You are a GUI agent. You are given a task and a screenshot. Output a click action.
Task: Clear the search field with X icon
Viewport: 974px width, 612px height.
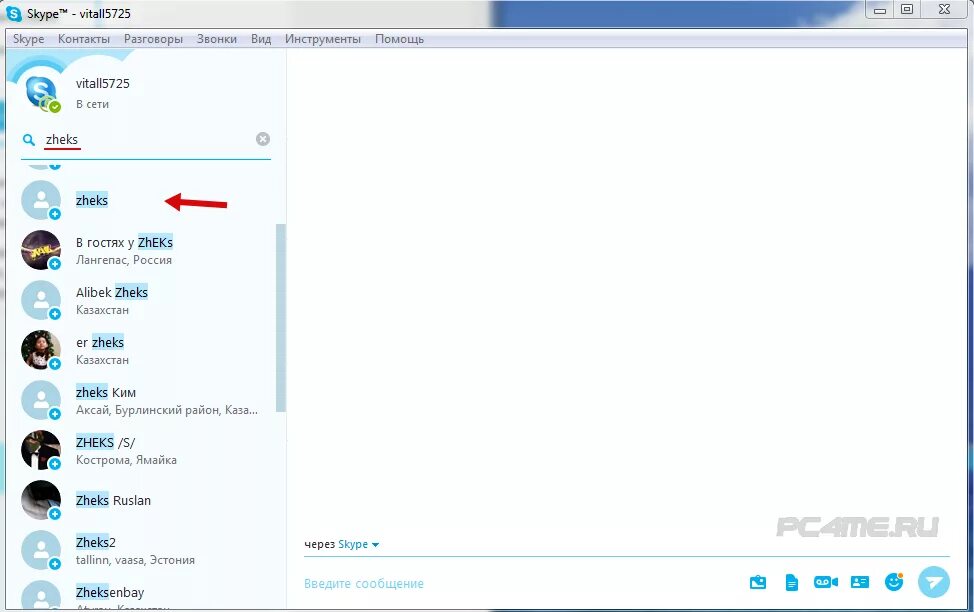pos(263,139)
